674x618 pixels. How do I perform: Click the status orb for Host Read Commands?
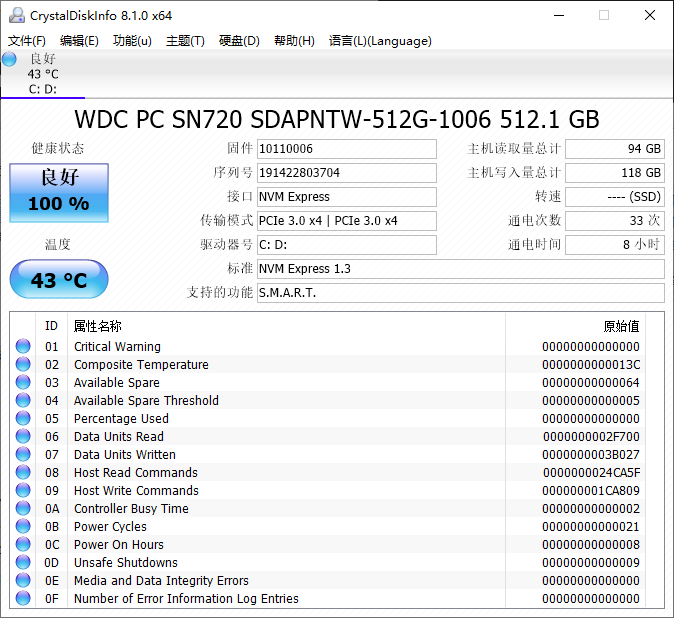23,472
